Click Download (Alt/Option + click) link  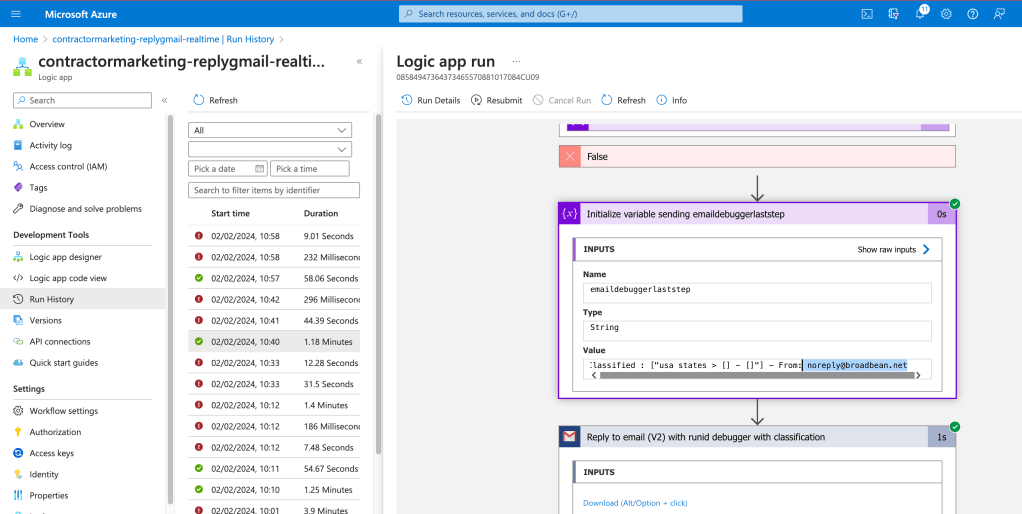point(635,503)
